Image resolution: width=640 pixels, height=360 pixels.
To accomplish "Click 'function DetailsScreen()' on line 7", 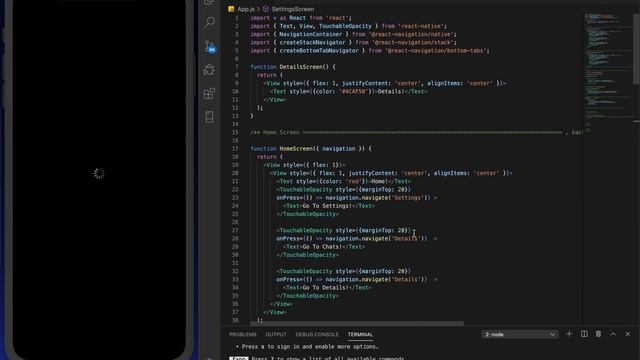I will (x=293, y=67).
